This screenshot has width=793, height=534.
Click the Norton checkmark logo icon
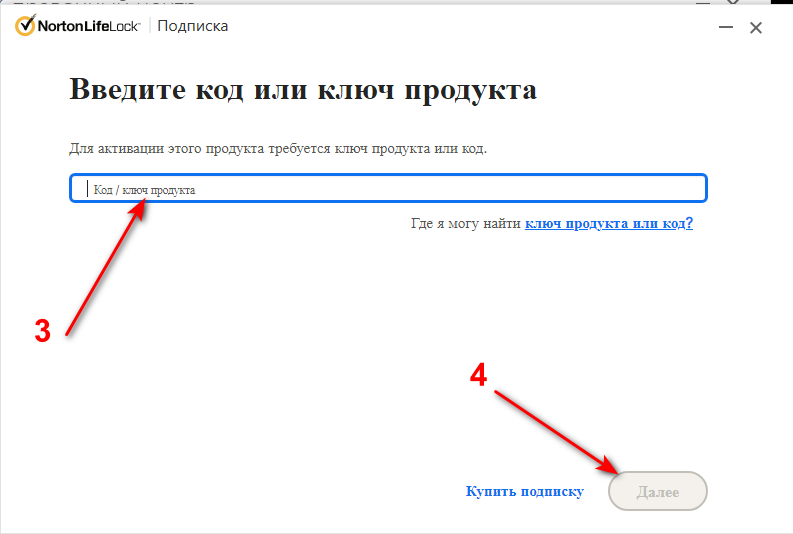point(25,27)
